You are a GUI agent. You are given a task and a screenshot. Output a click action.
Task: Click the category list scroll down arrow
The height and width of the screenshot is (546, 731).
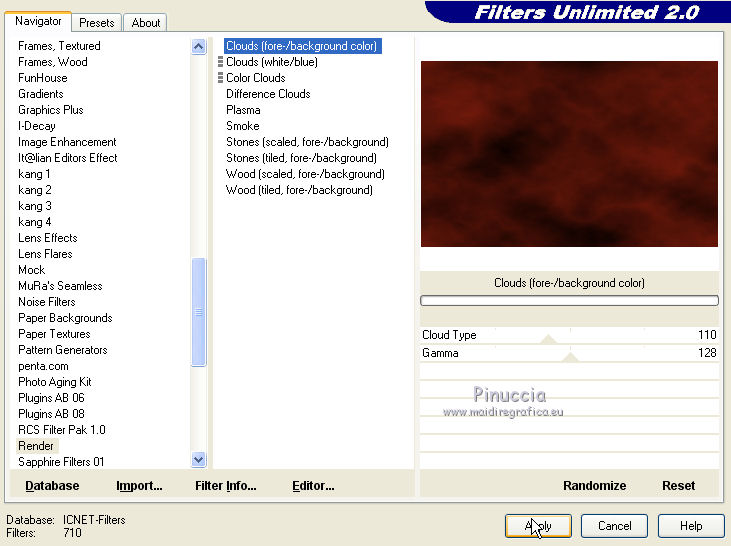point(199,460)
